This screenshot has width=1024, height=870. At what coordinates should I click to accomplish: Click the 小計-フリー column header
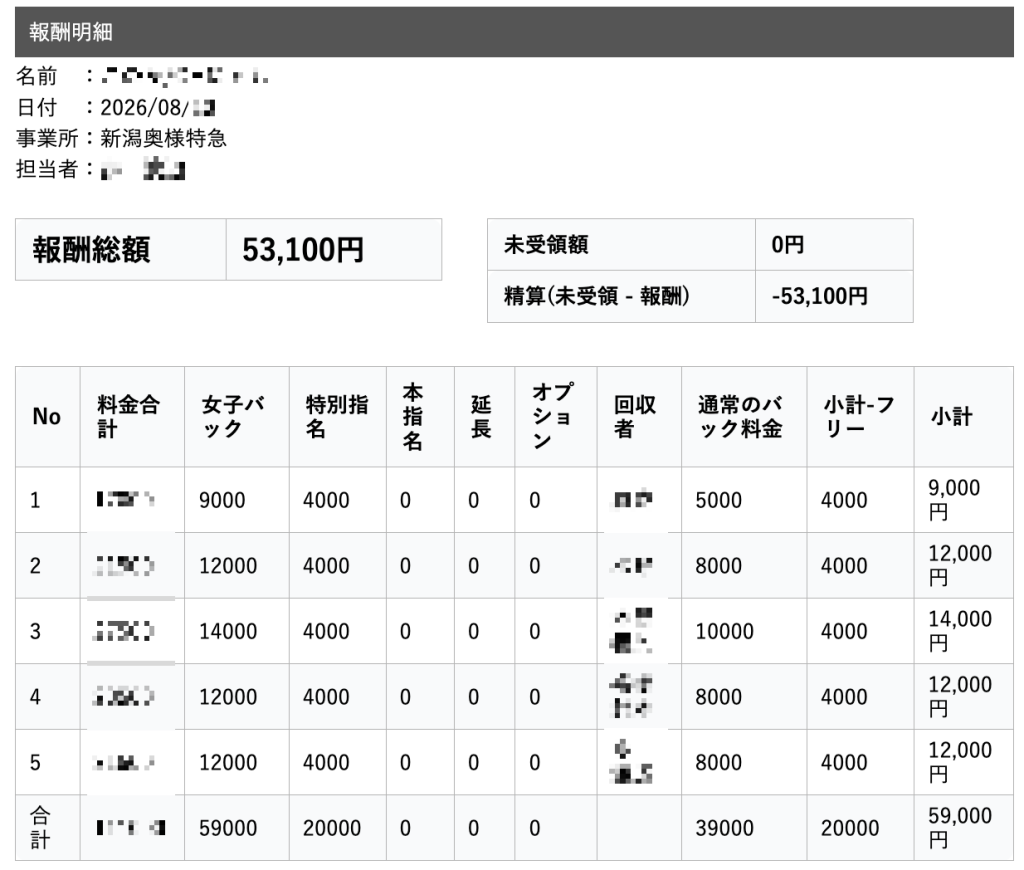861,417
